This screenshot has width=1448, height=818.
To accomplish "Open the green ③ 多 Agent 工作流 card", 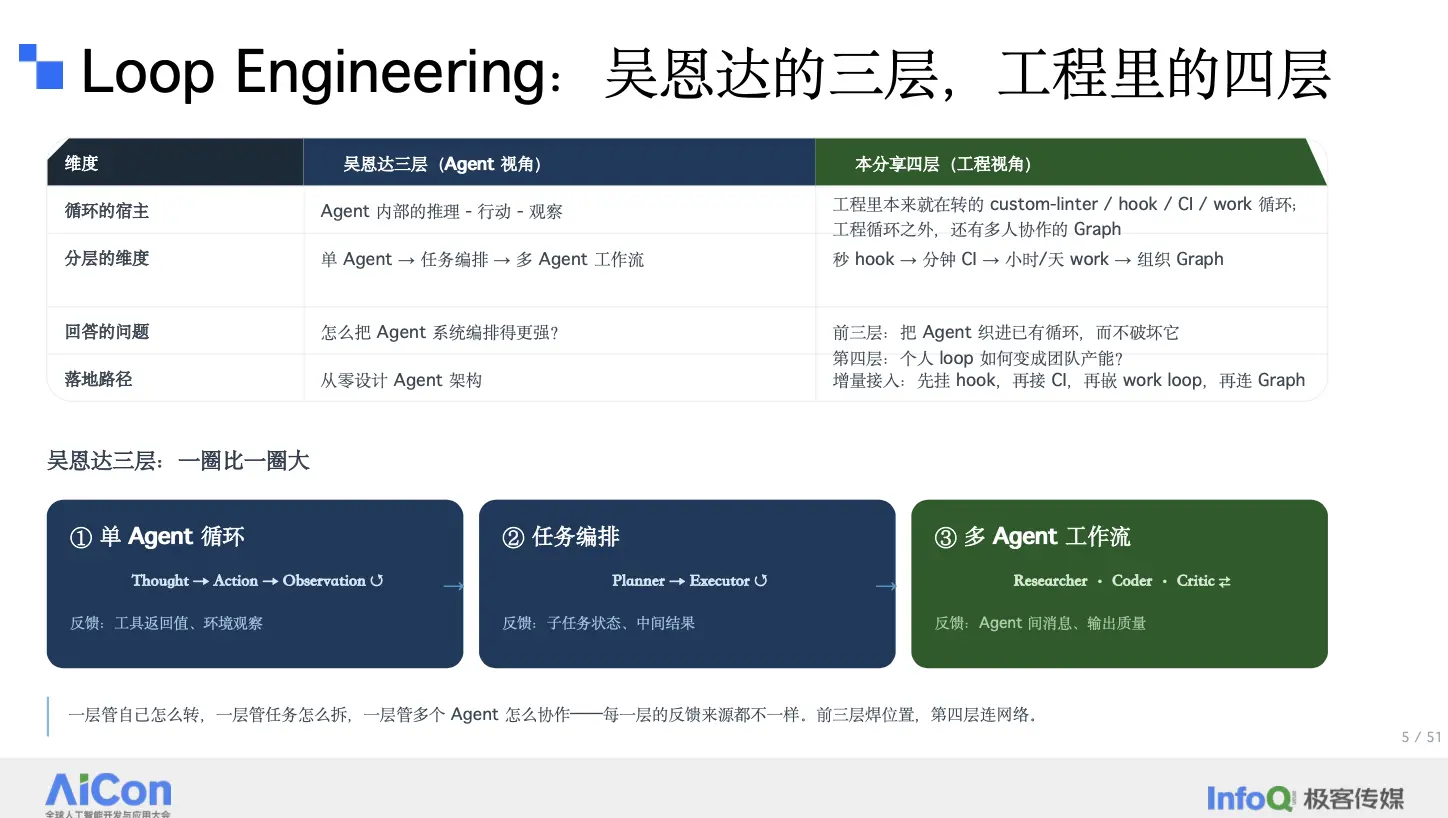I will pos(1119,584).
